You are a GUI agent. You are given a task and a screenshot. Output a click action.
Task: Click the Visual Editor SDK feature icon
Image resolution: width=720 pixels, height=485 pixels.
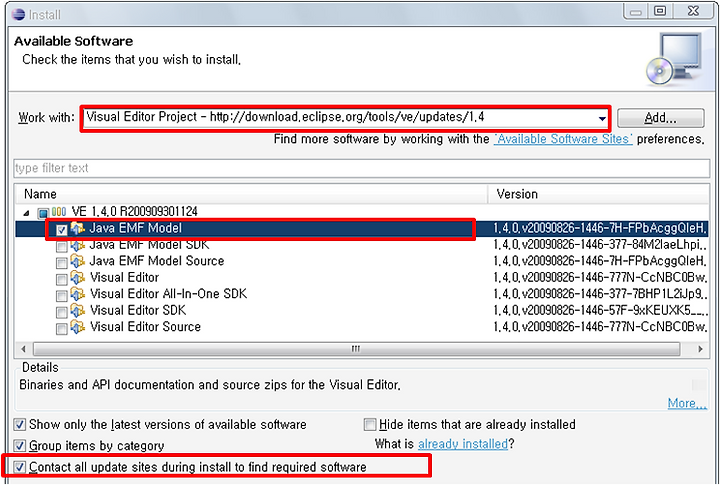pos(78,311)
